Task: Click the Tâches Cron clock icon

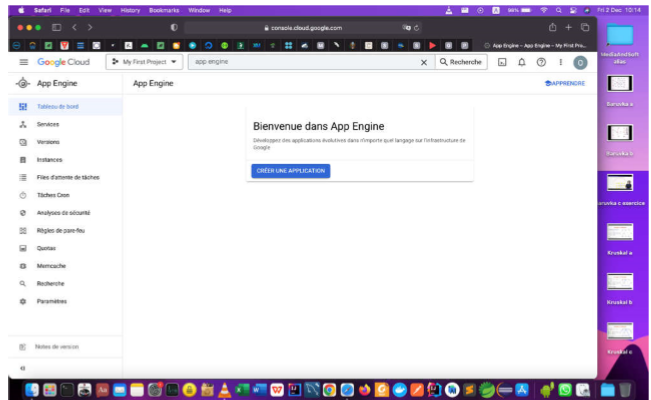Action: (23, 195)
